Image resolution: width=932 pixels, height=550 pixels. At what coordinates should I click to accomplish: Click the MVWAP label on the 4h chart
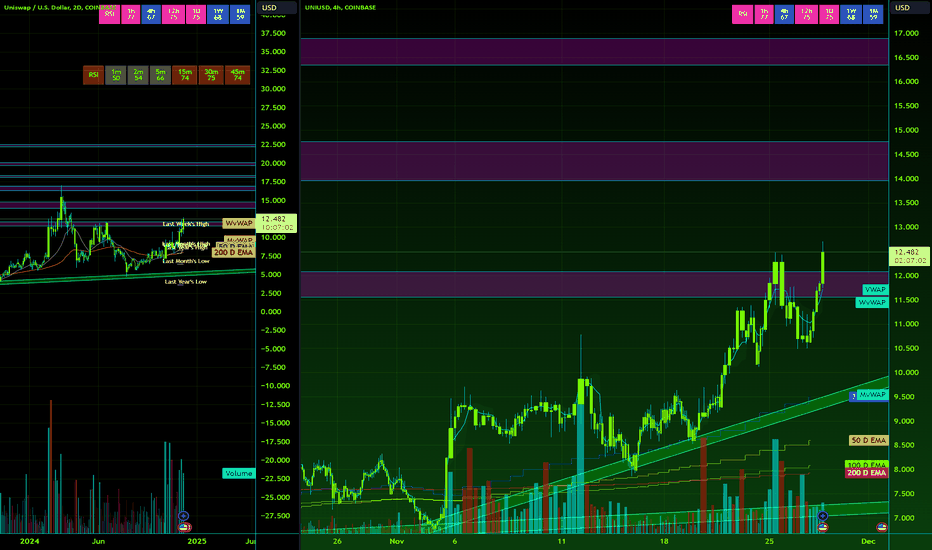(872, 395)
